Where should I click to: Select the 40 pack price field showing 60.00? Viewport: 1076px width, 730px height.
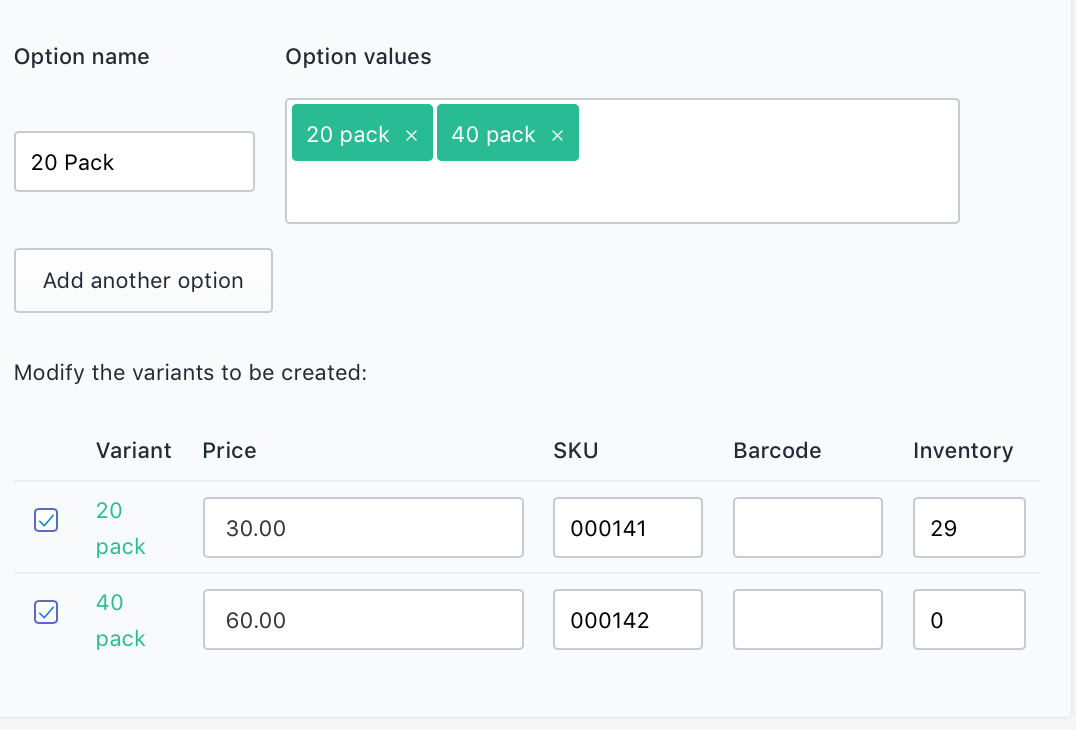tap(363, 620)
